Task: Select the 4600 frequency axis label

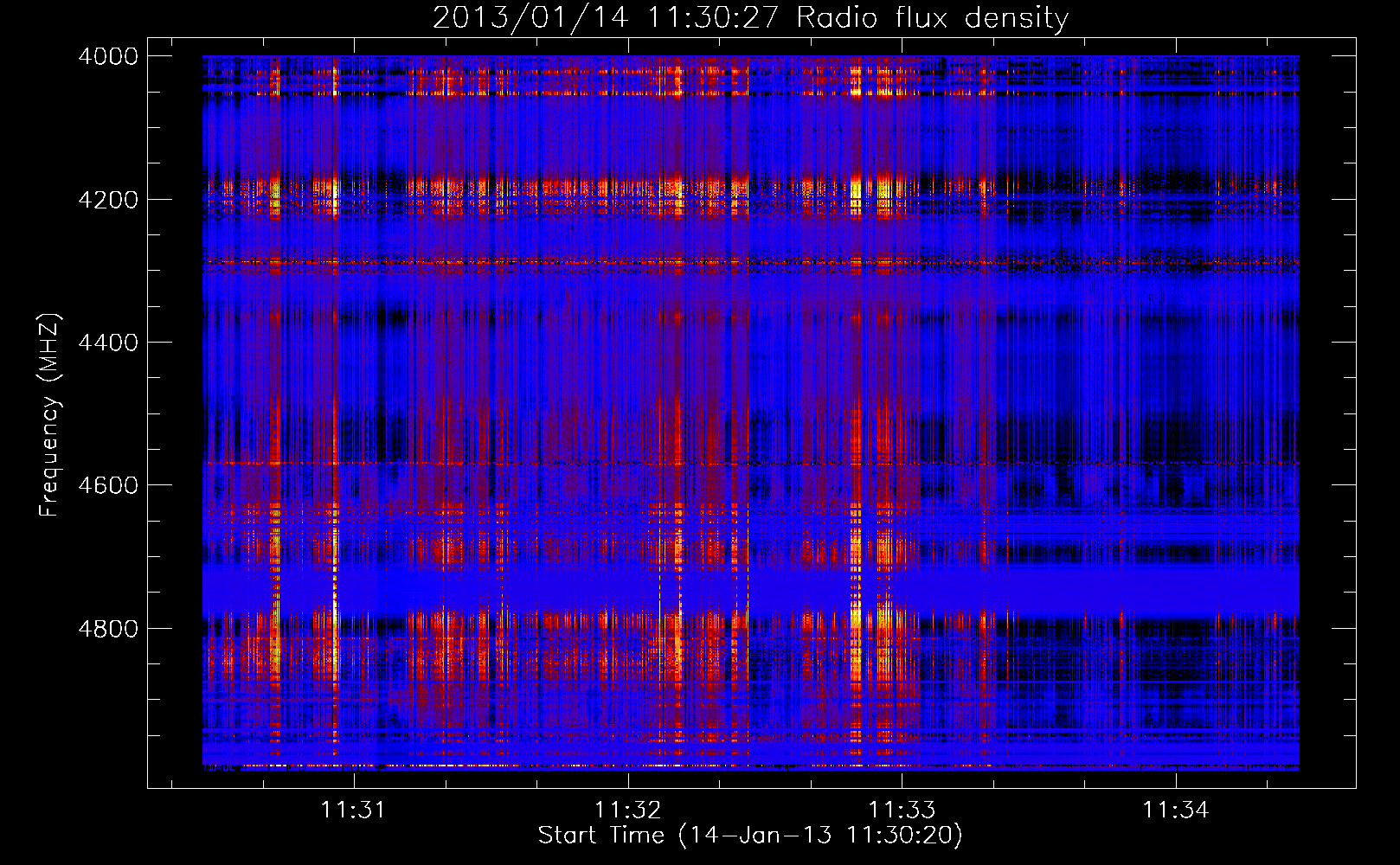Action: pyautogui.click(x=108, y=485)
